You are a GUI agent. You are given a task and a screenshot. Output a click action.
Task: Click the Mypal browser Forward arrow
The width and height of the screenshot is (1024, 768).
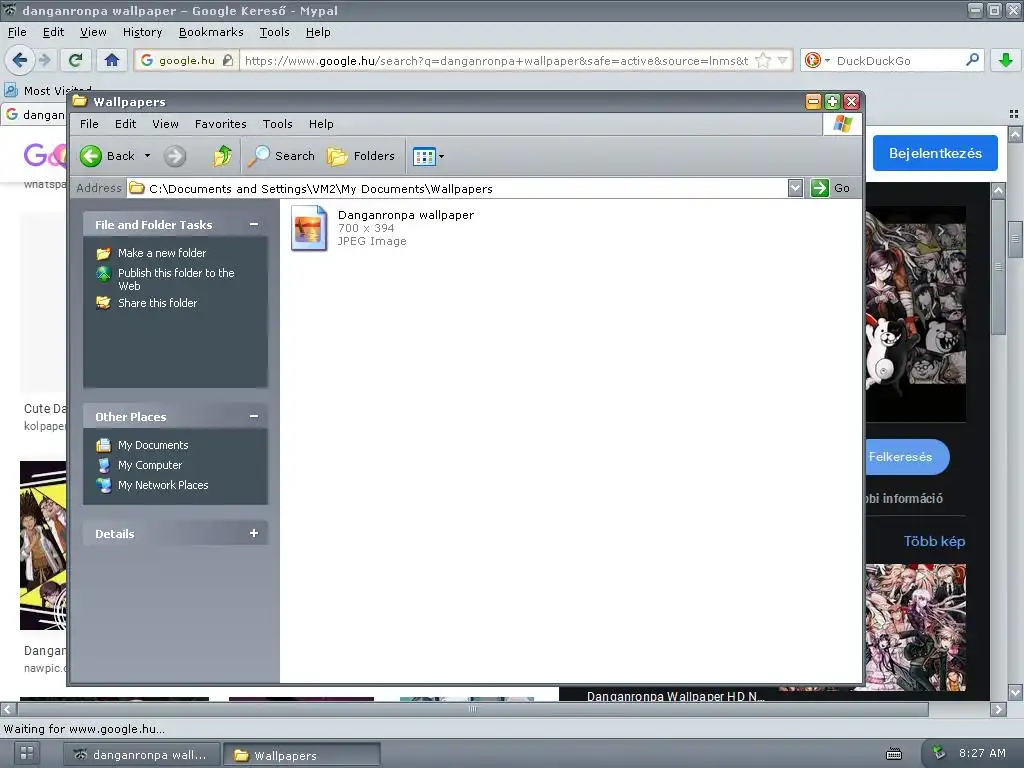point(44,61)
